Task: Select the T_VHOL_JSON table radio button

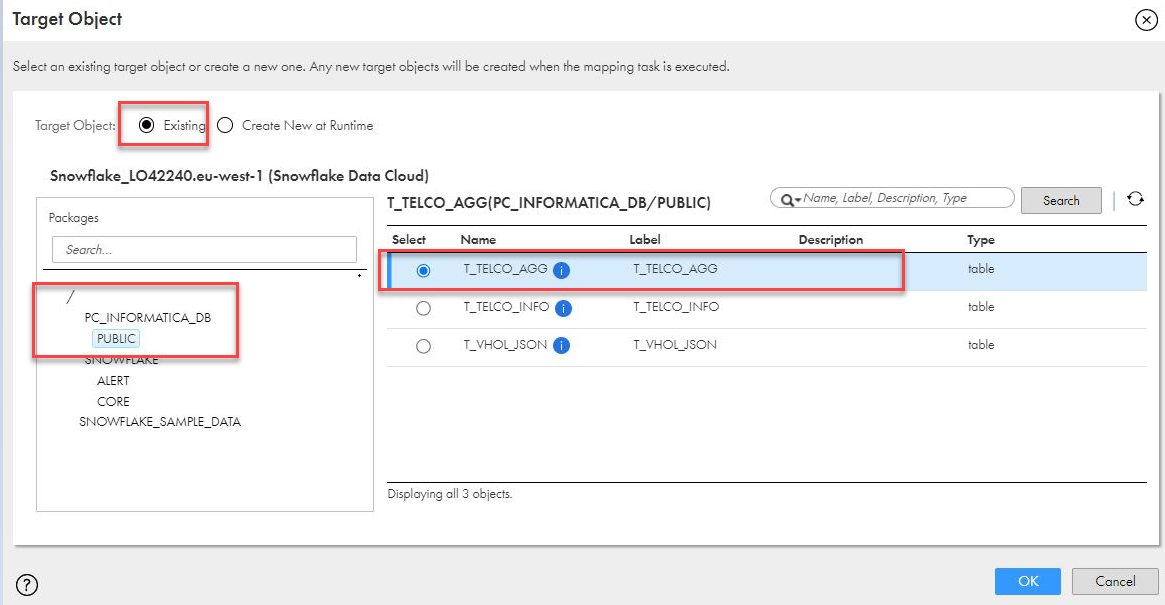Action: 423,346
